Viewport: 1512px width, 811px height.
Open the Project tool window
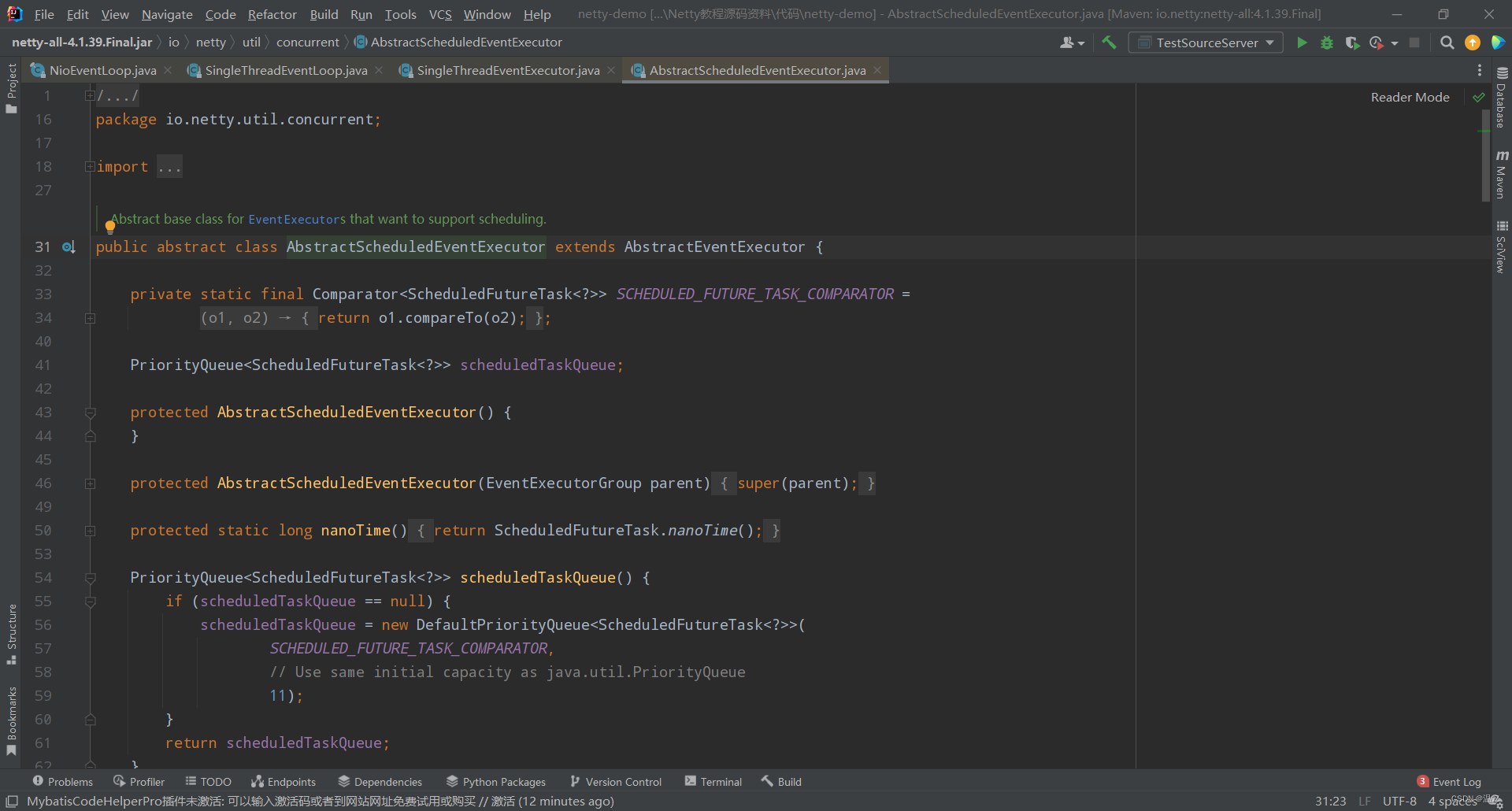point(11,88)
